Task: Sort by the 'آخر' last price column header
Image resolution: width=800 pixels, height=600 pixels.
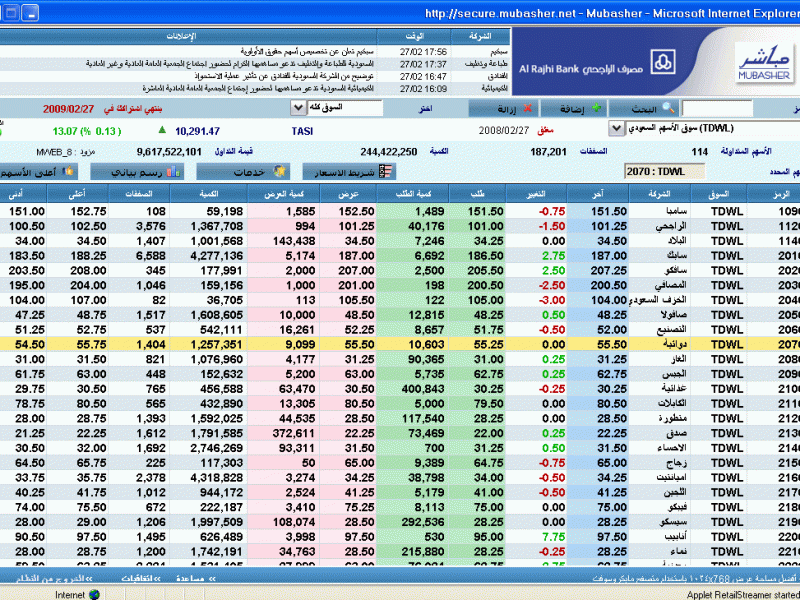Action: [597, 194]
